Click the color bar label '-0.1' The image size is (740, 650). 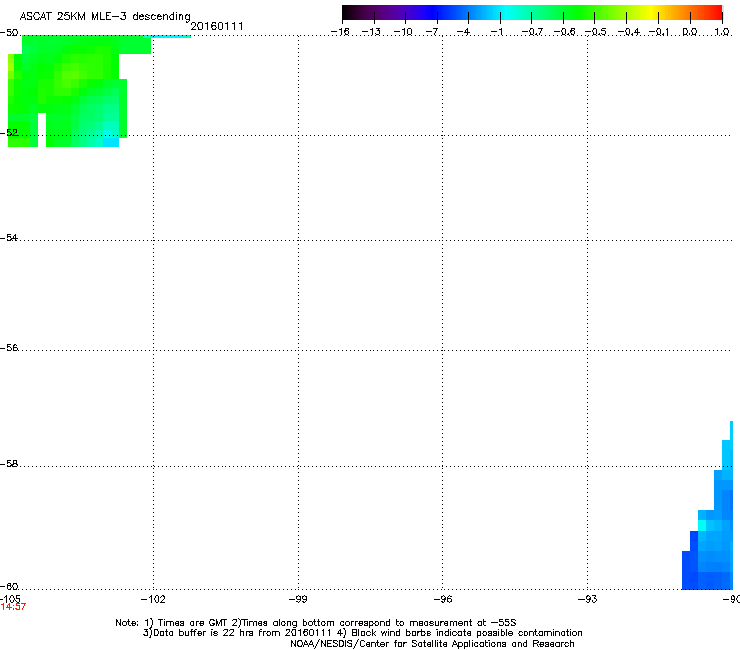point(659,32)
